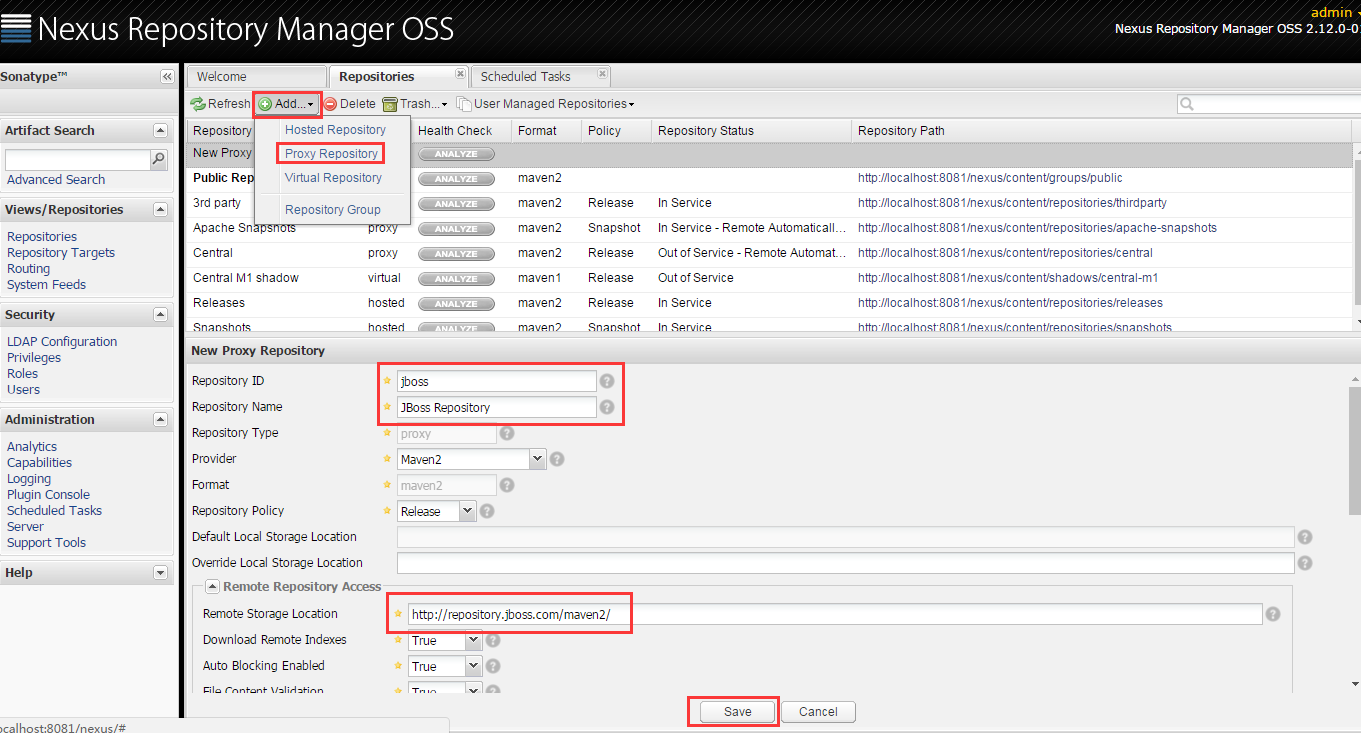Open Plugin Console under Administration

tap(48, 495)
